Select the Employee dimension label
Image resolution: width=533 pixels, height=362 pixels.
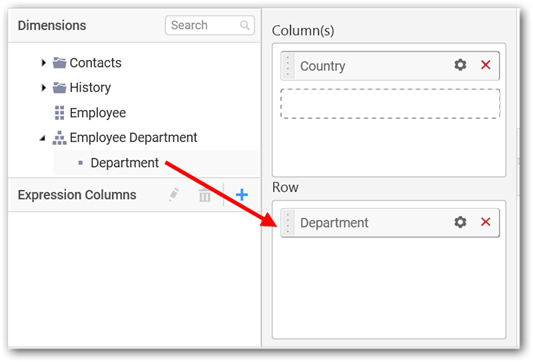pos(98,113)
